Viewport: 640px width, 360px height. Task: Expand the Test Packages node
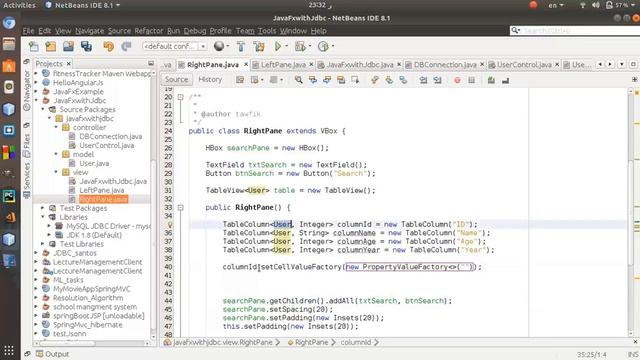43,208
